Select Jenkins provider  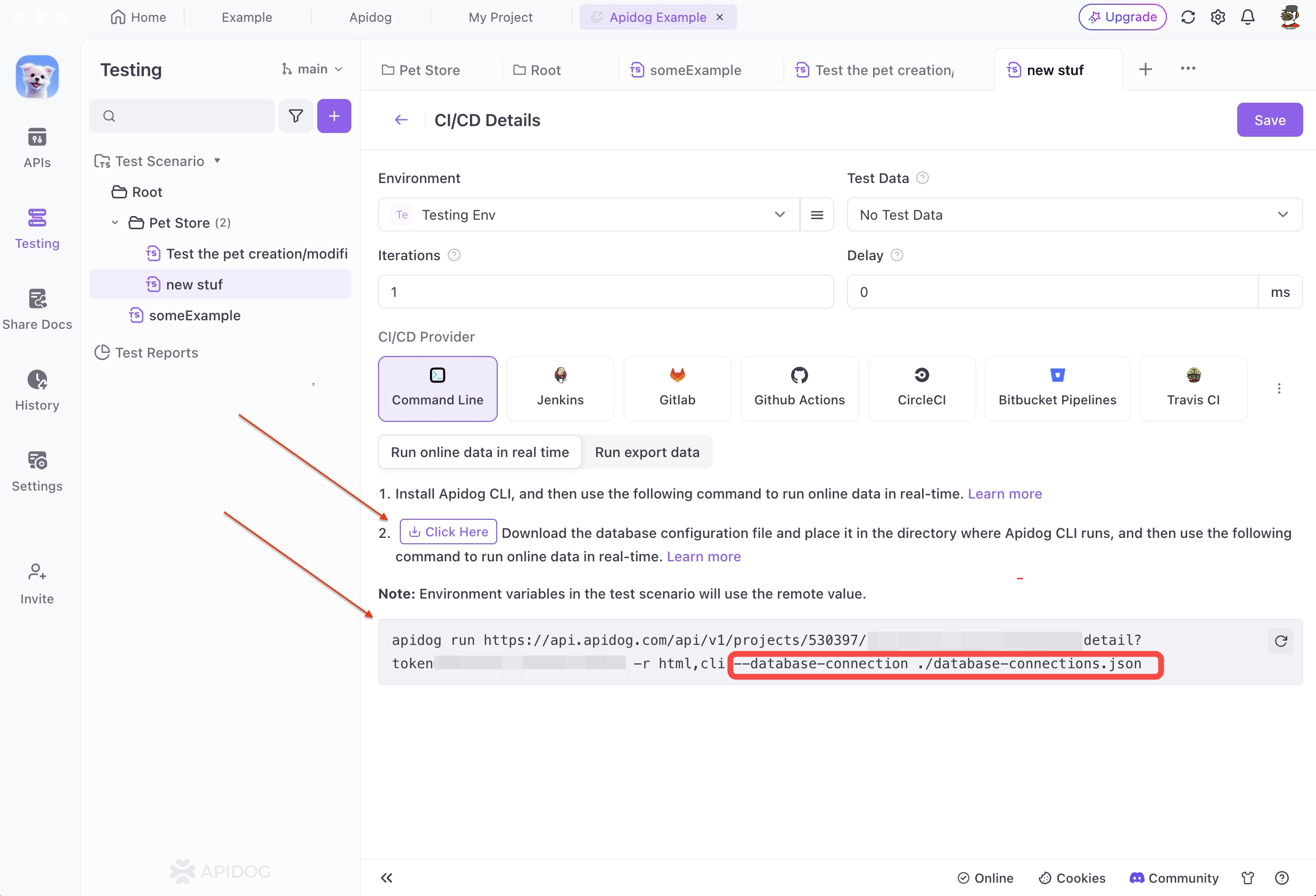coord(560,389)
